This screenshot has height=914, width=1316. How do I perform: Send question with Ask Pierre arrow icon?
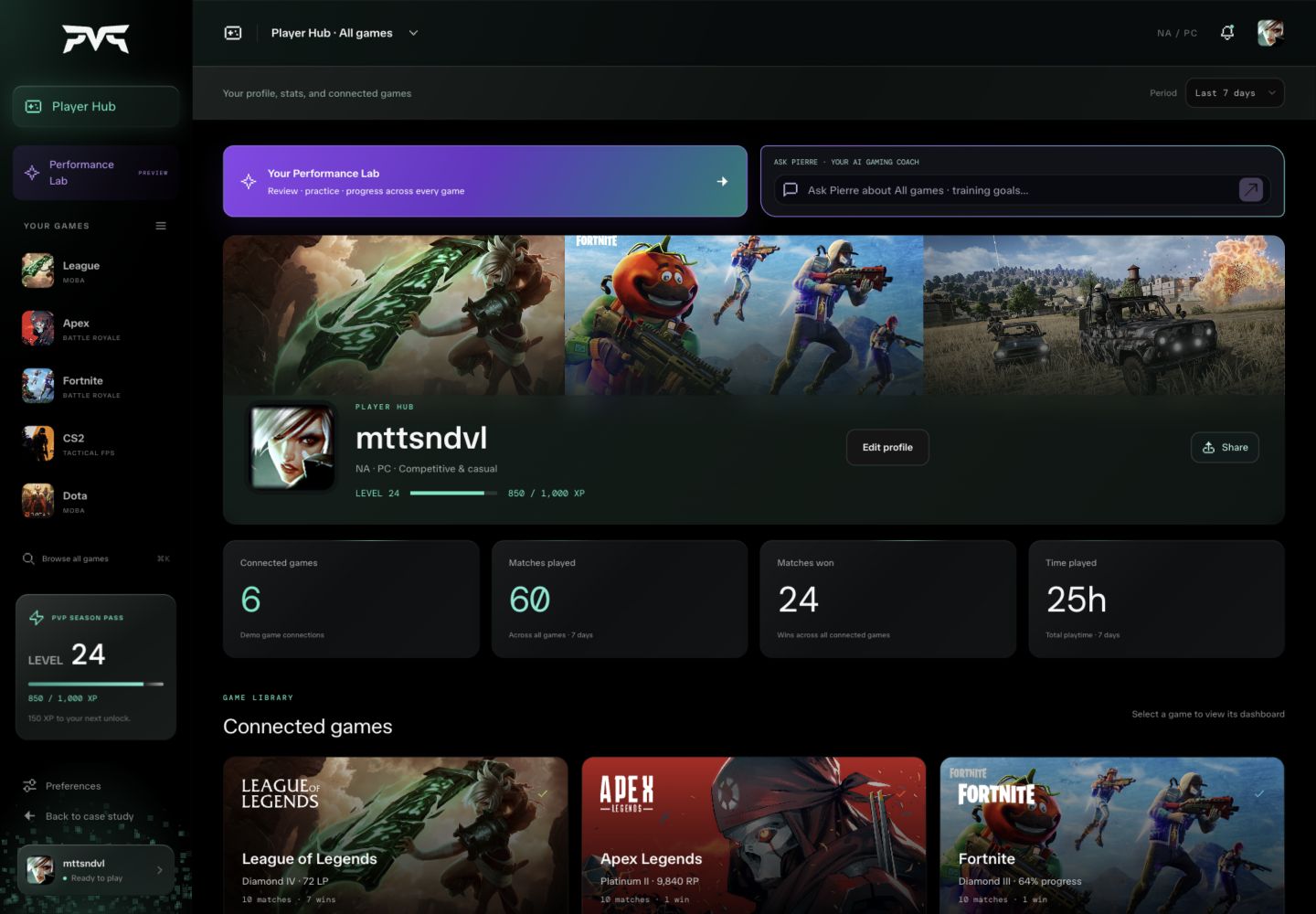1251,189
